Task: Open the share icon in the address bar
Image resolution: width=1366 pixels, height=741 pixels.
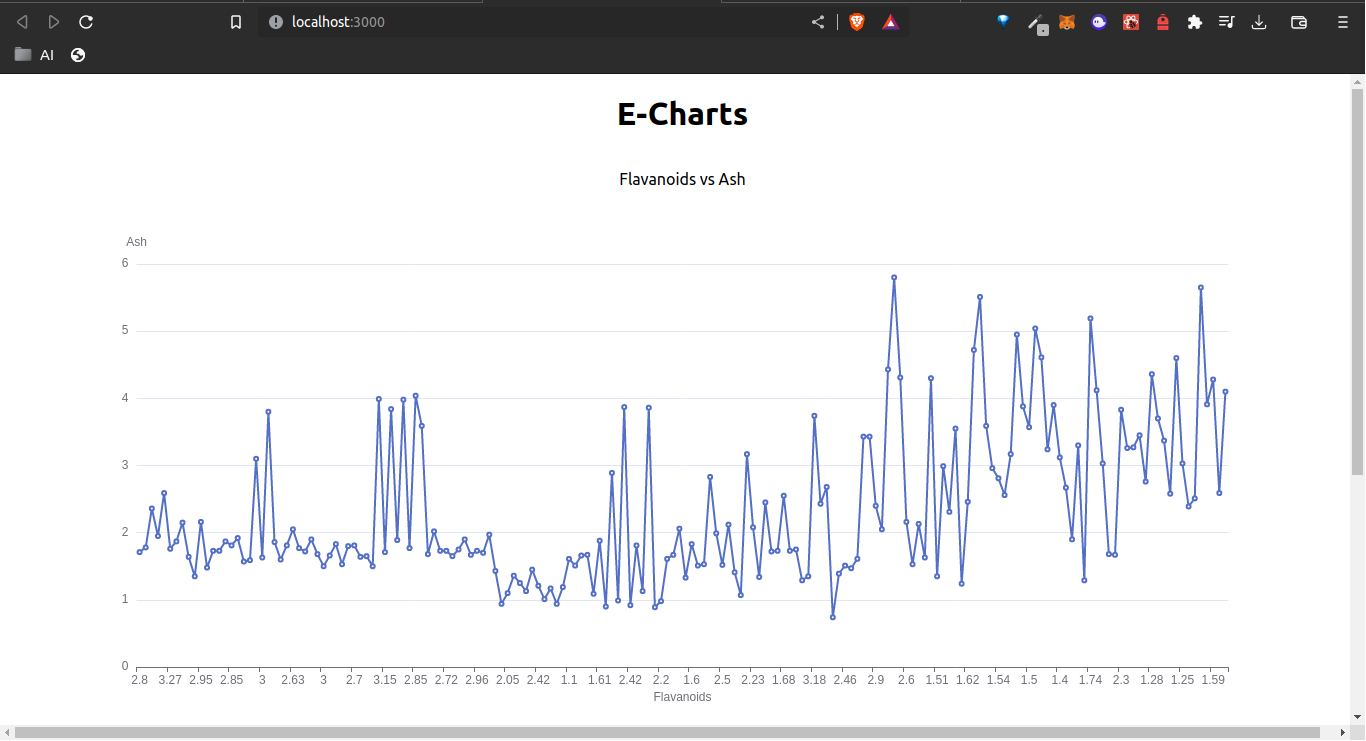Action: coord(818,22)
